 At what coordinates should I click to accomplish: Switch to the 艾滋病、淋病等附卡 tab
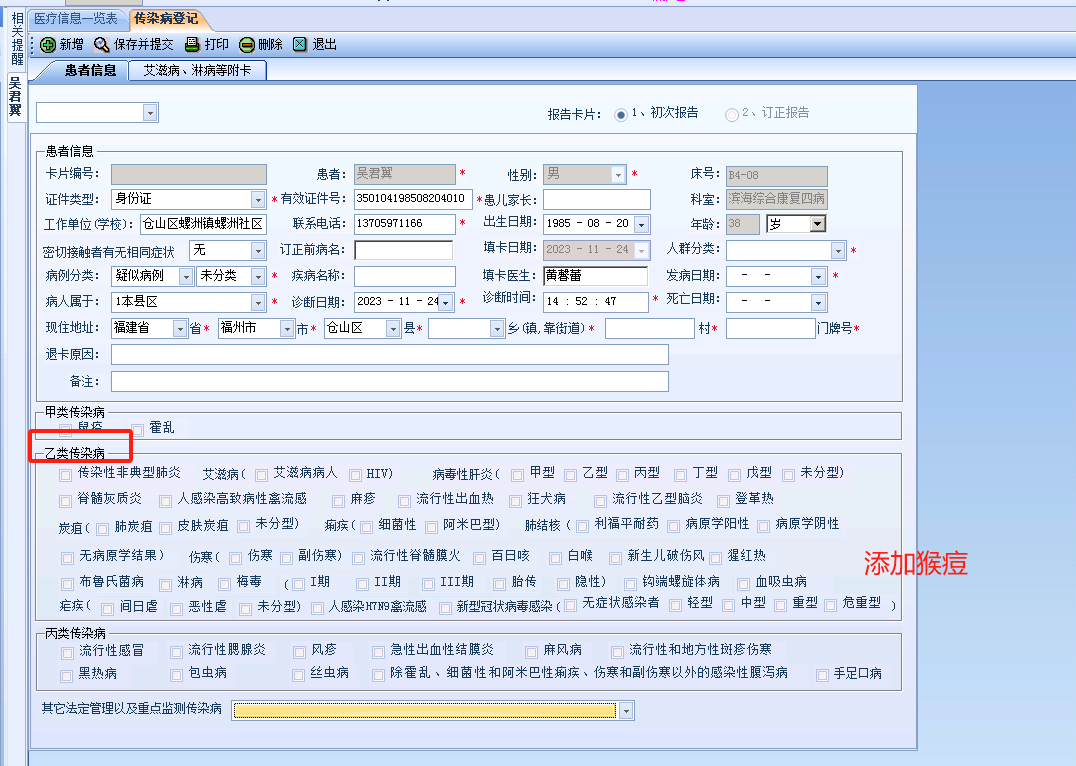tap(197, 70)
